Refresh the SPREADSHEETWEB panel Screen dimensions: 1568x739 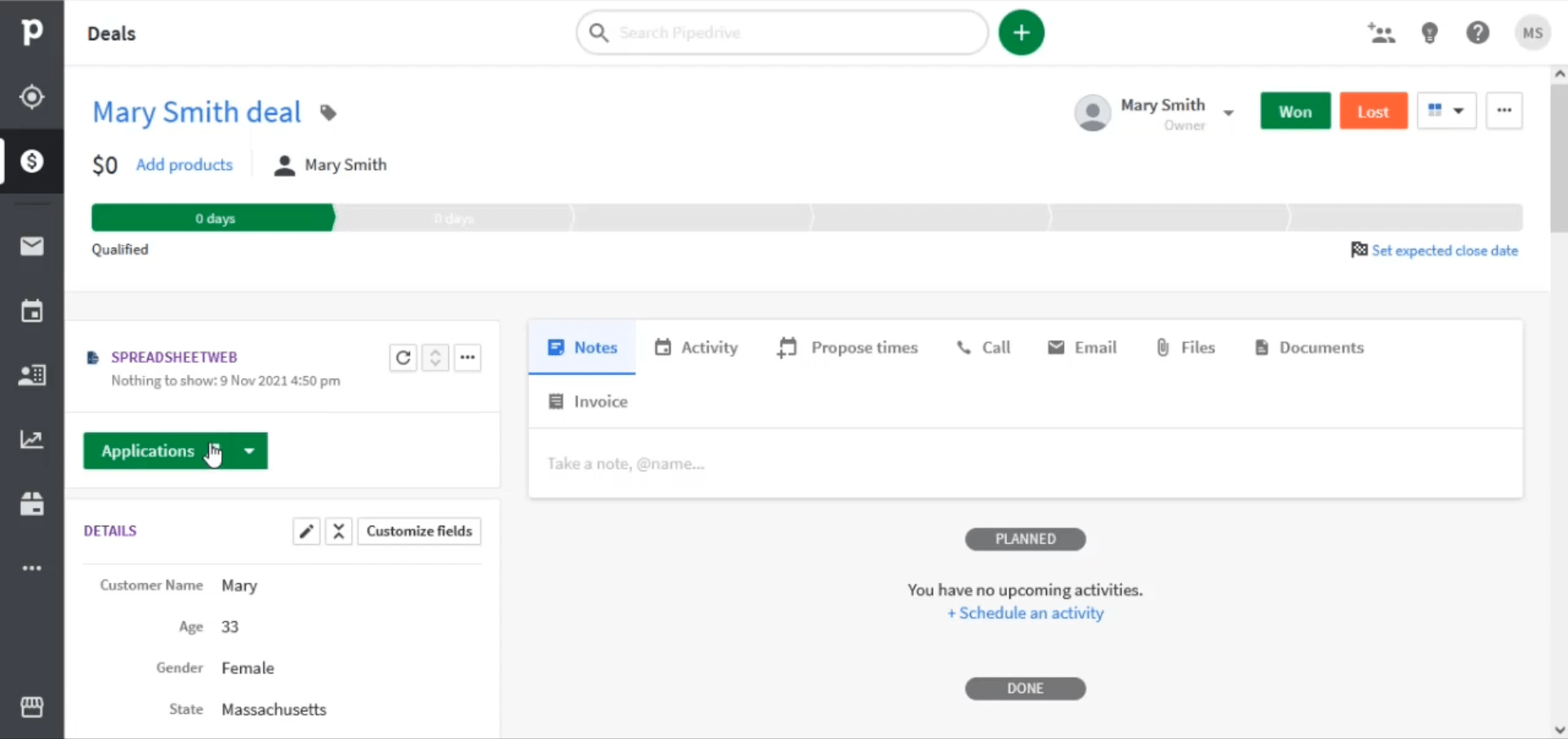[x=403, y=358]
